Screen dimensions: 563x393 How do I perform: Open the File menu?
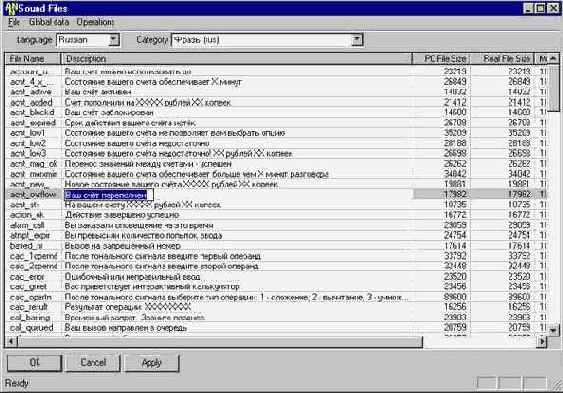(14, 22)
